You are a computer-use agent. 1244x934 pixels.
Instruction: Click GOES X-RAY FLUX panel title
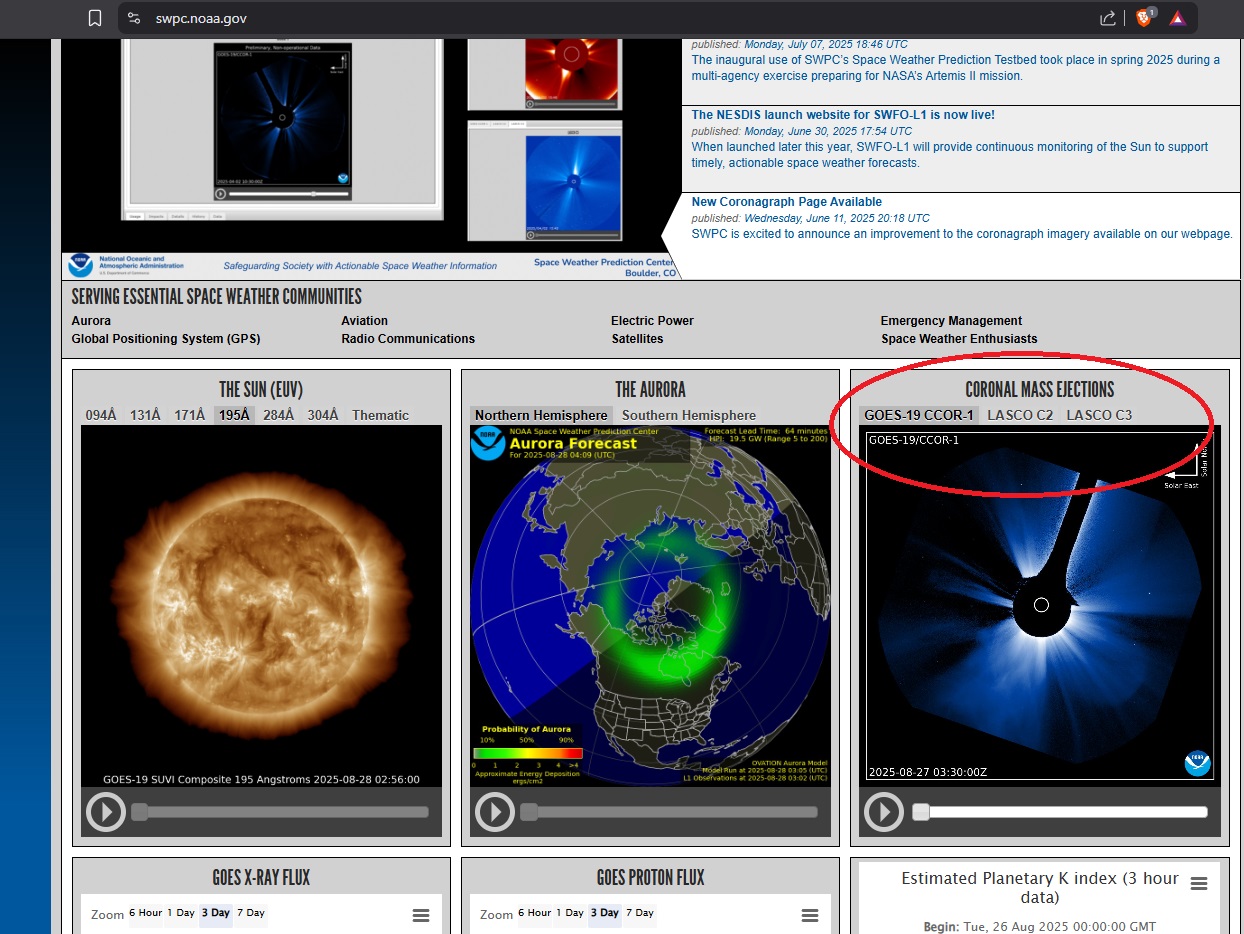click(x=261, y=878)
